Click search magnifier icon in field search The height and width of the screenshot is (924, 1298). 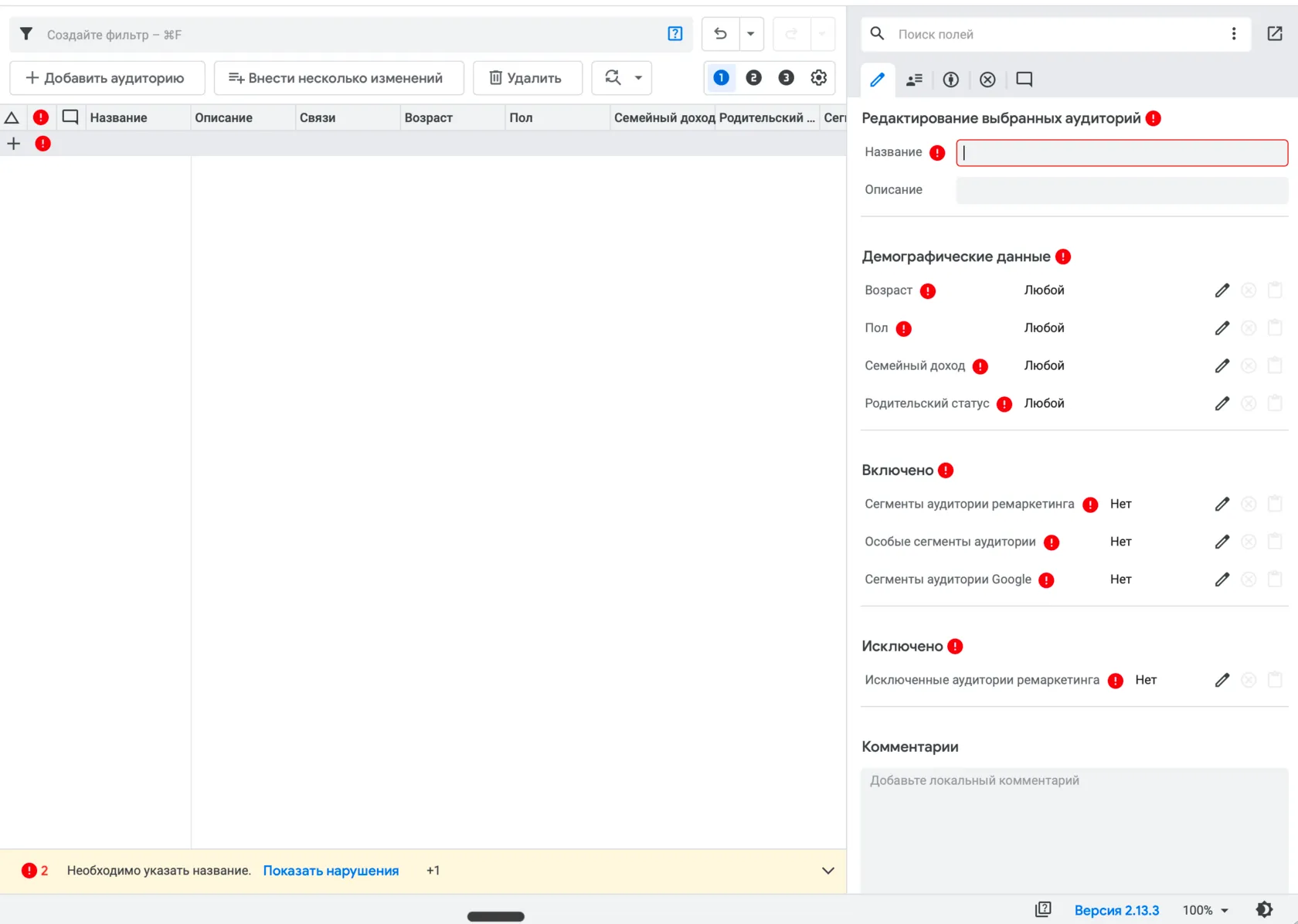click(x=878, y=34)
